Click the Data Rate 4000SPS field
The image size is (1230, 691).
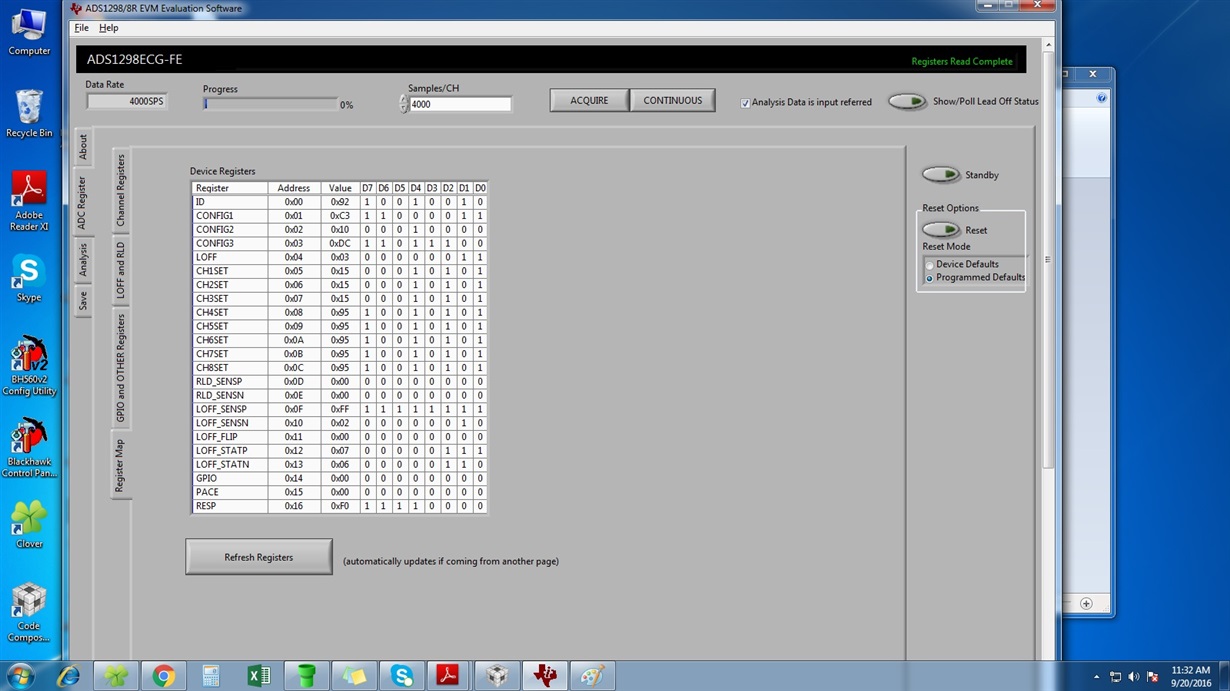click(x=127, y=101)
